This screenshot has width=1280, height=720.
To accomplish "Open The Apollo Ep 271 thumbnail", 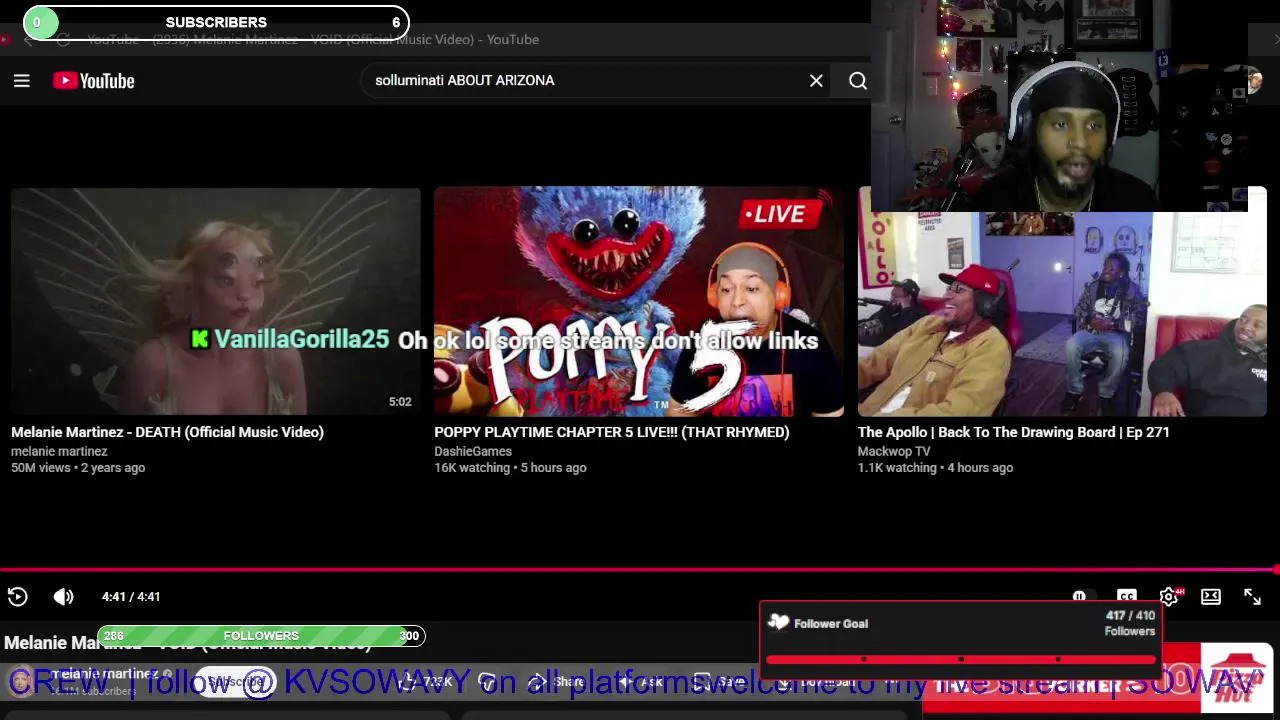I will click(x=1062, y=314).
